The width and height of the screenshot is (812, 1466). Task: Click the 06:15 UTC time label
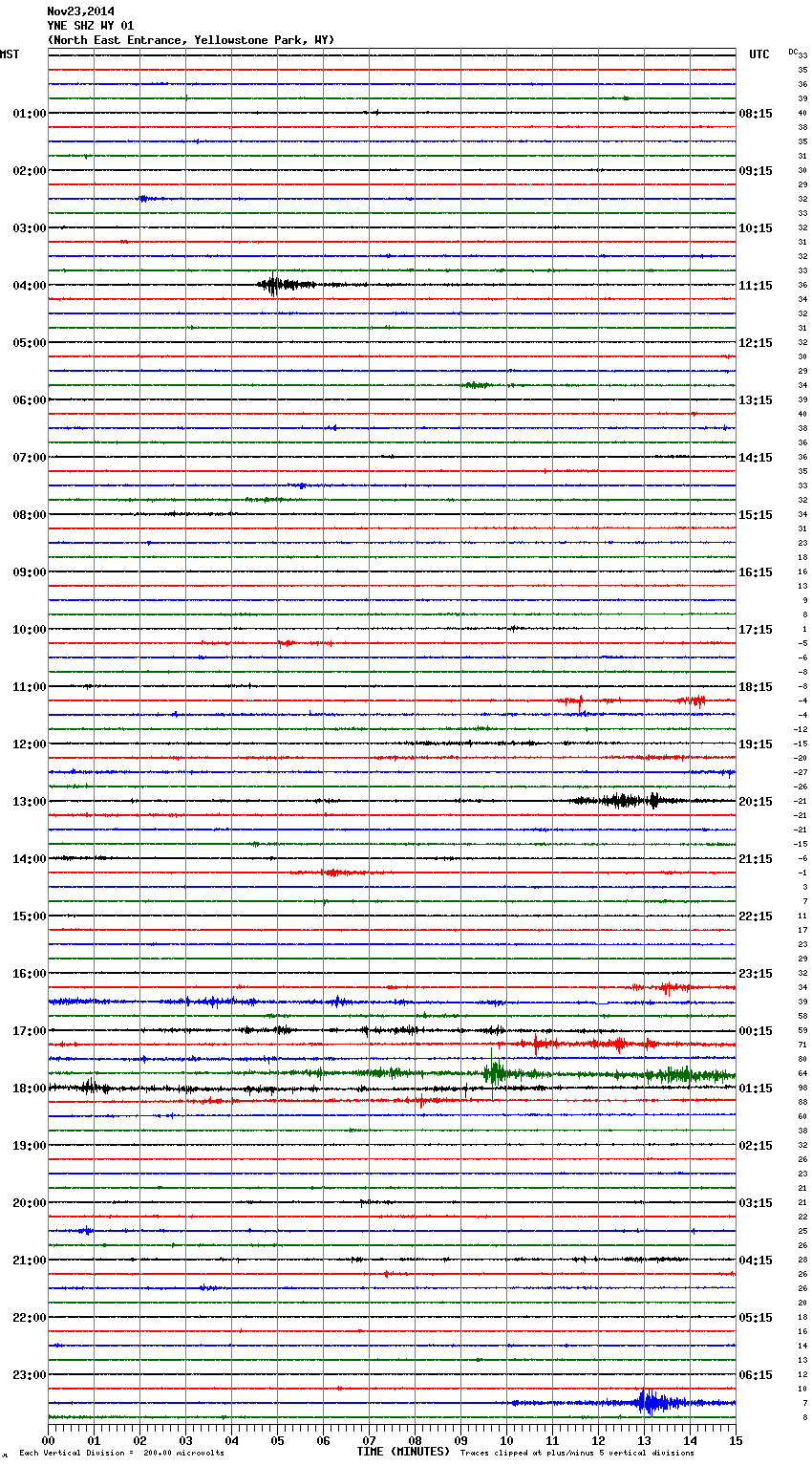pos(756,1375)
